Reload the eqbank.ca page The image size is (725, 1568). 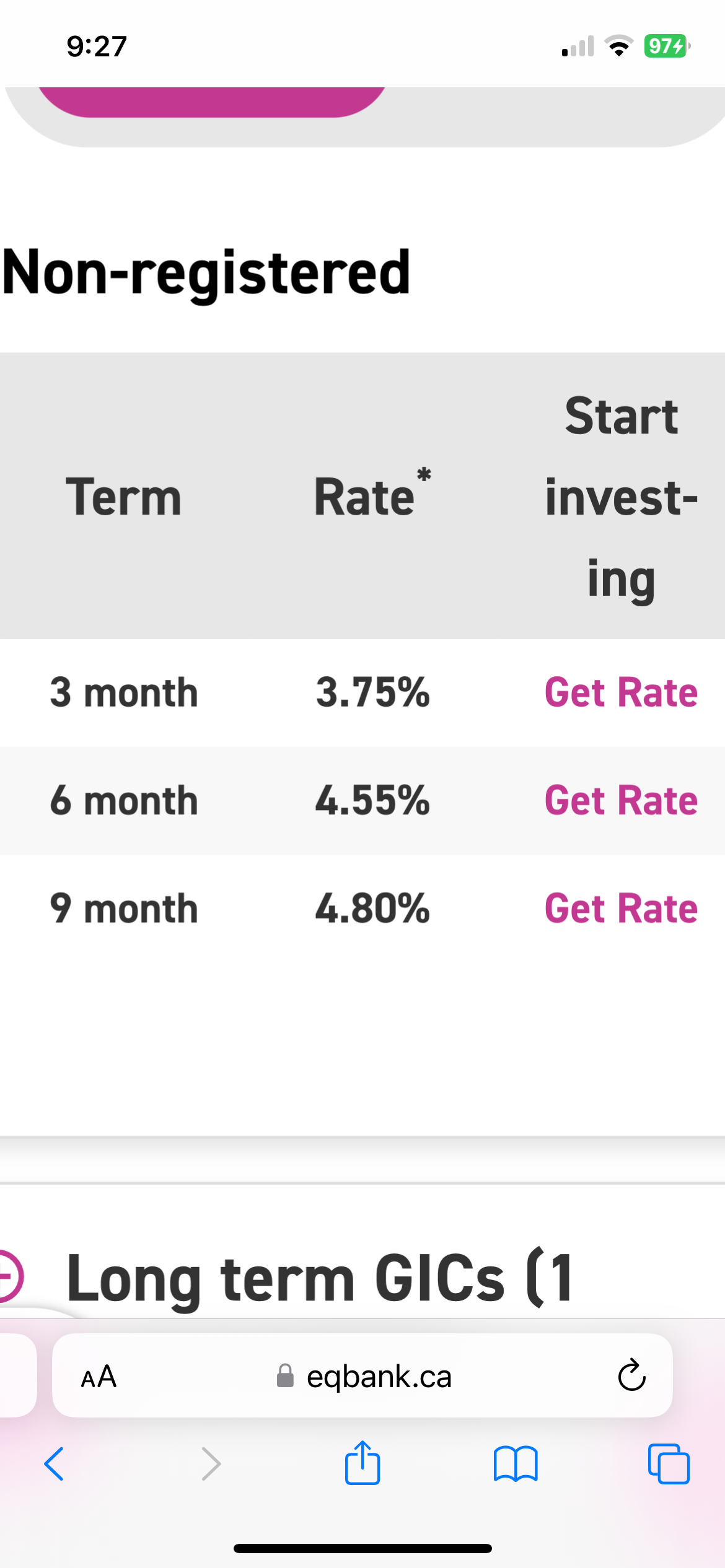pos(631,1375)
